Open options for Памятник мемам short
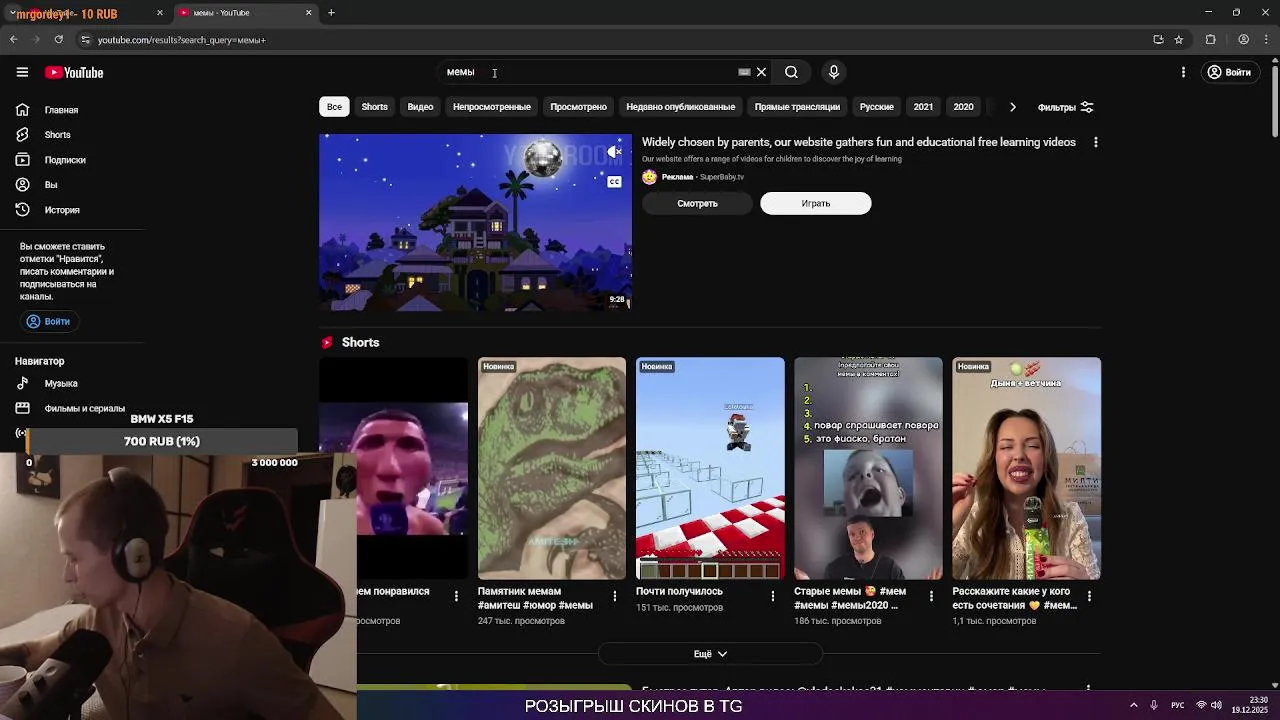The width and height of the screenshot is (1280, 720). 615,596
